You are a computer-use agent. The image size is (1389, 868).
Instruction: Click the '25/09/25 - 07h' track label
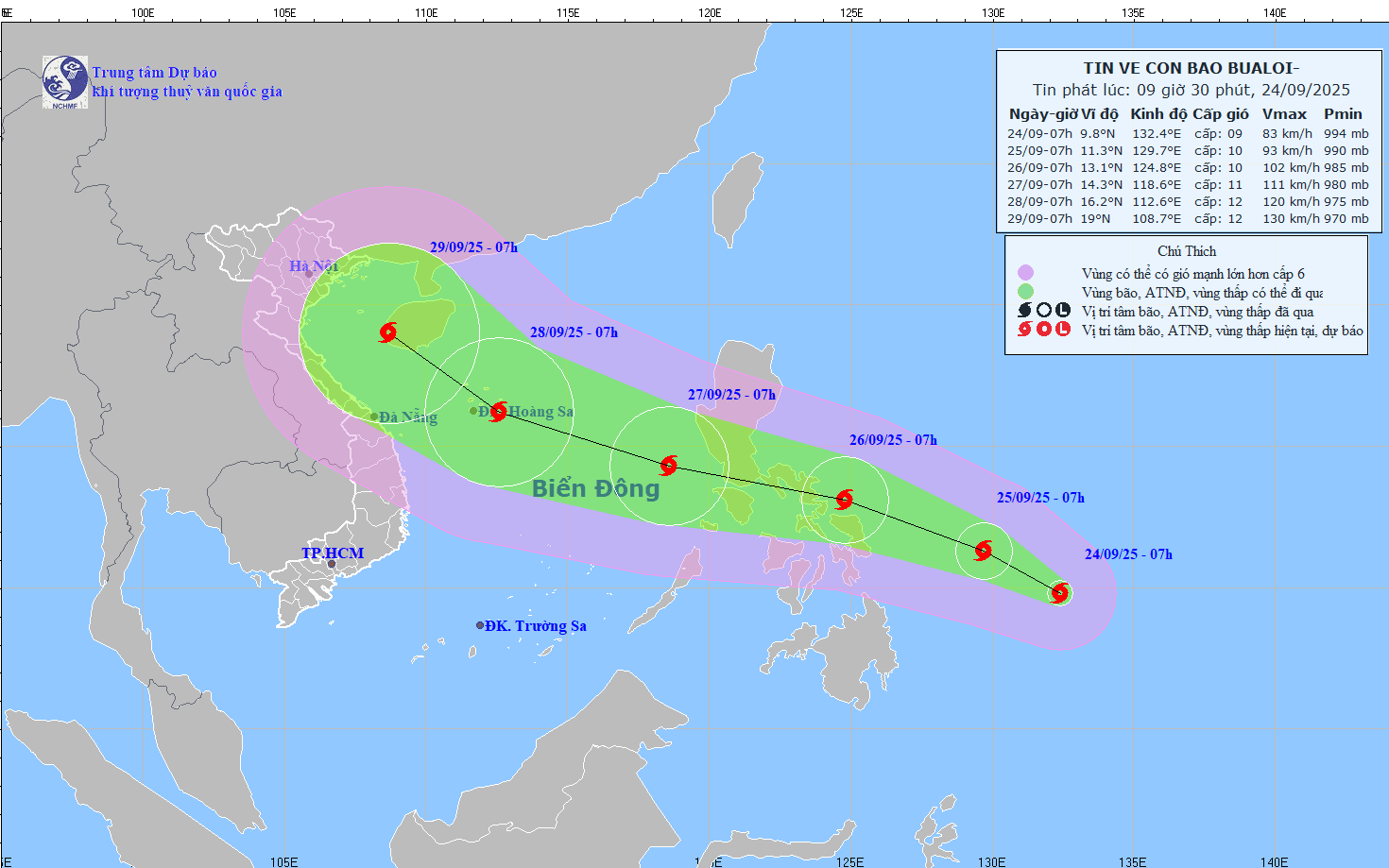(1040, 498)
